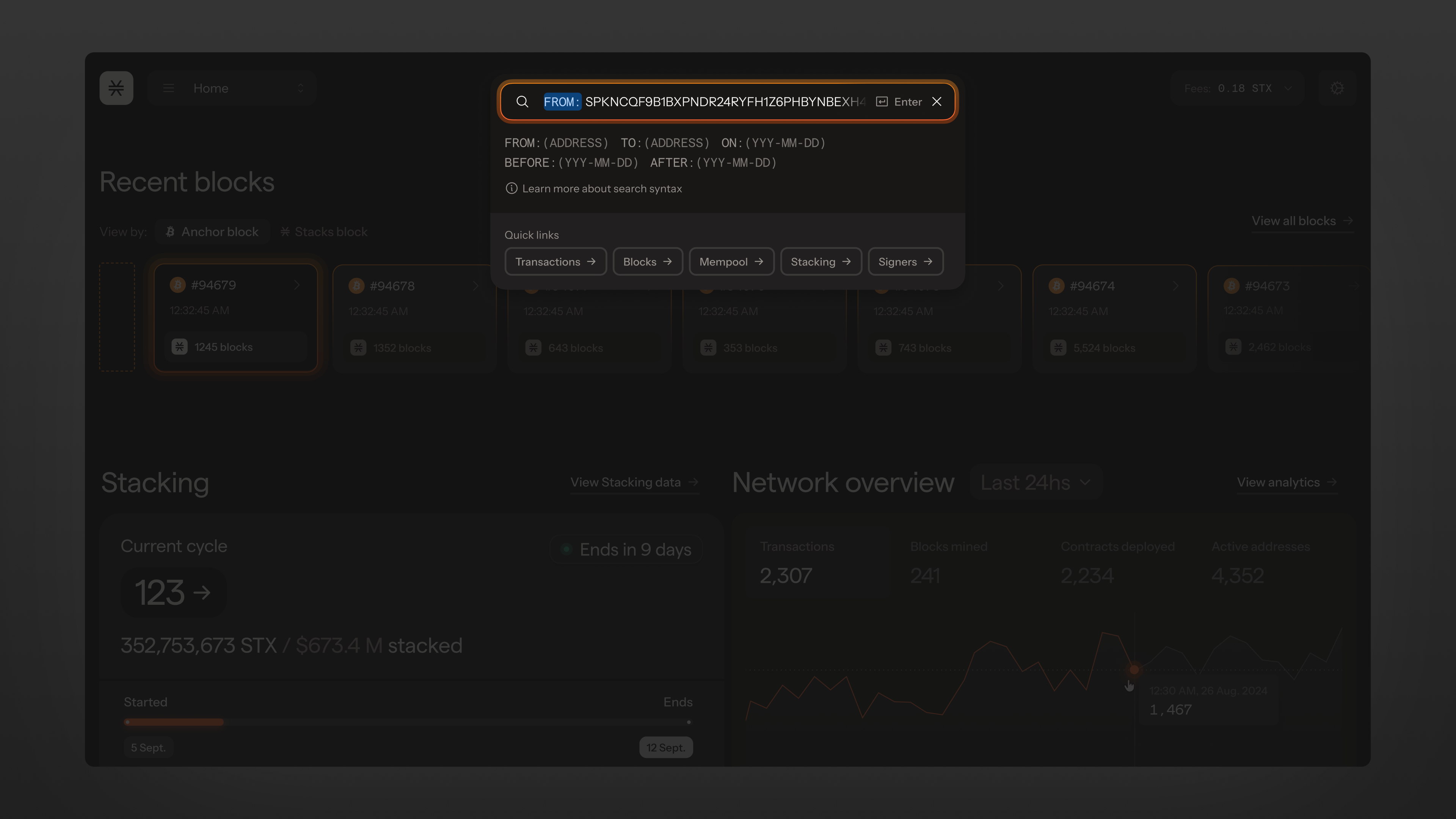Click the Stacks icon beside 743 blocks
Viewport: 1456px width, 819px height.
click(883, 348)
